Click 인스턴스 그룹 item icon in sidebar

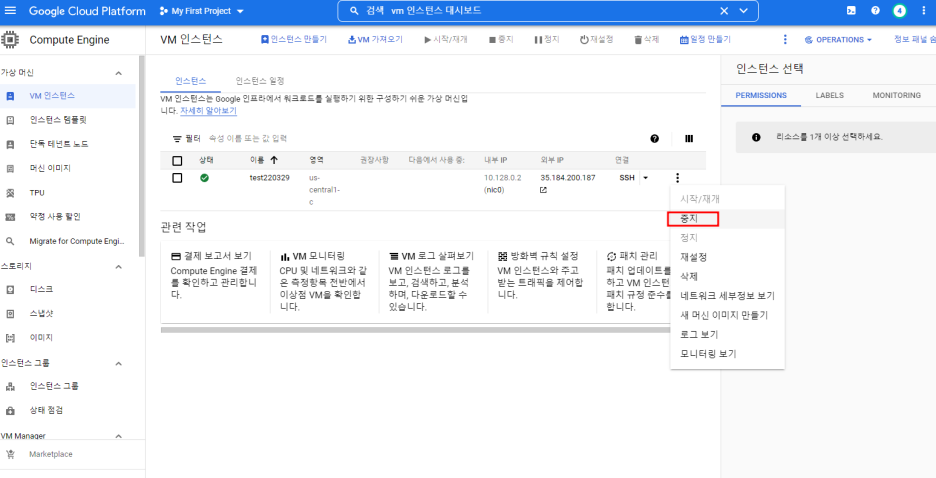coord(10,386)
